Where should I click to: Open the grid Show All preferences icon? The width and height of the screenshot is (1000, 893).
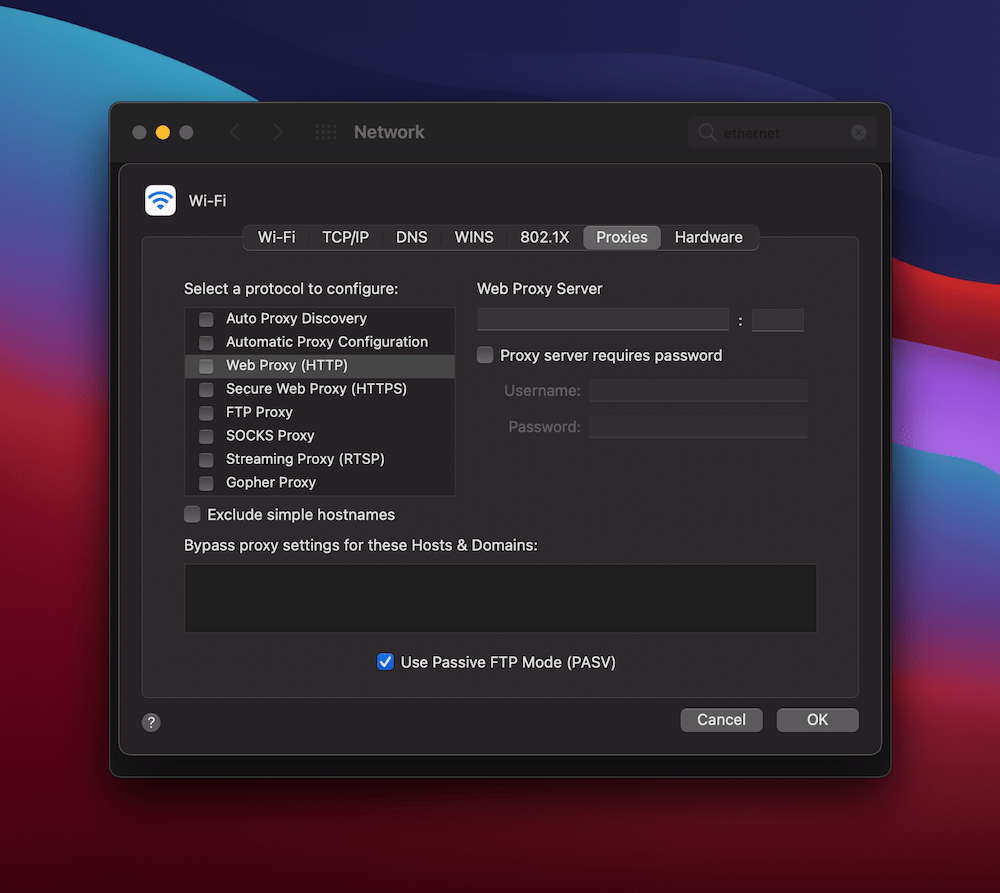coord(326,132)
